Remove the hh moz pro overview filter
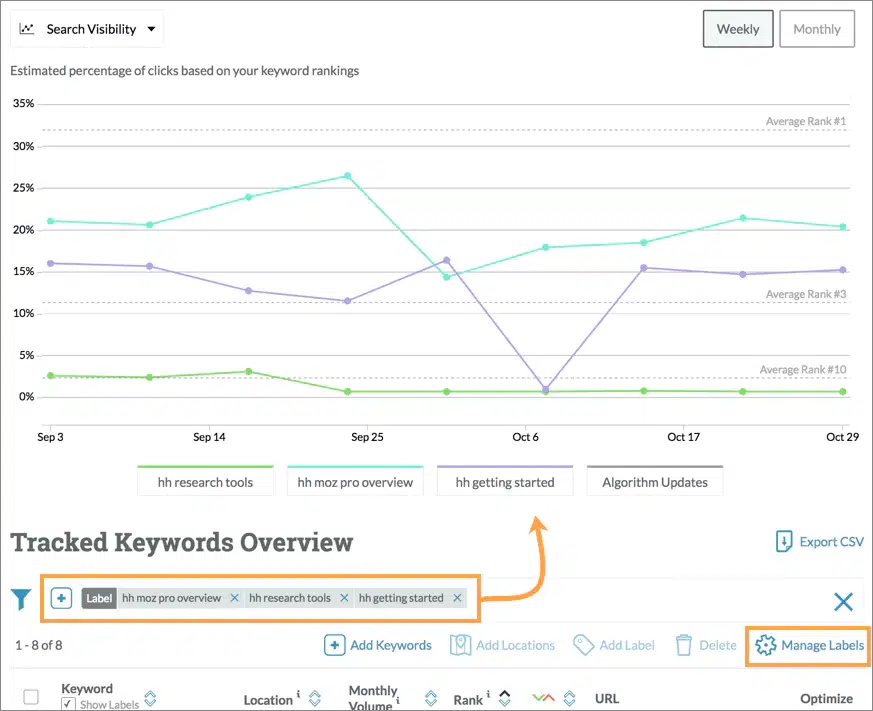Screen dimensions: 873x711 point(235,598)
